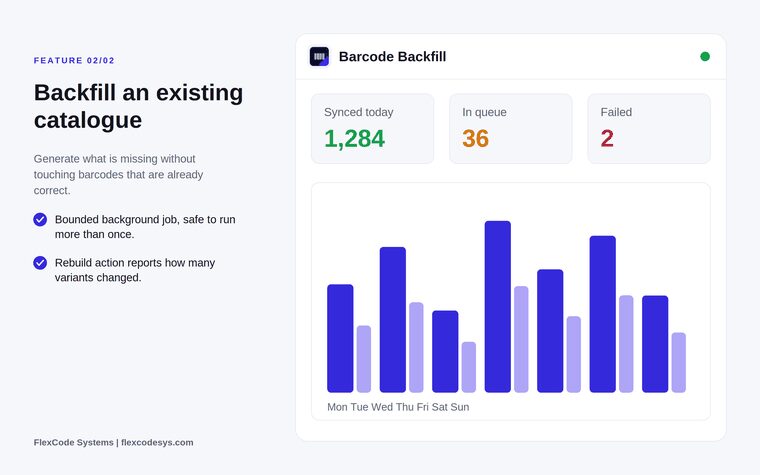Click the 'Backfill an existing catalogue' heading
Screen dimensions: 760x475
click(139, 106)
